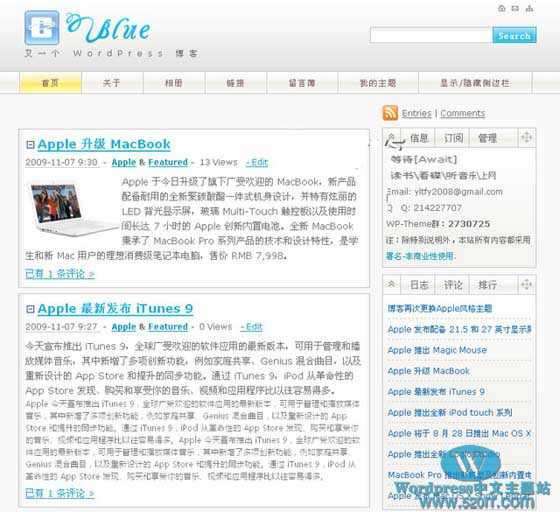
Task: Open the 我的主题 menu item
Action: pos(378,83)
